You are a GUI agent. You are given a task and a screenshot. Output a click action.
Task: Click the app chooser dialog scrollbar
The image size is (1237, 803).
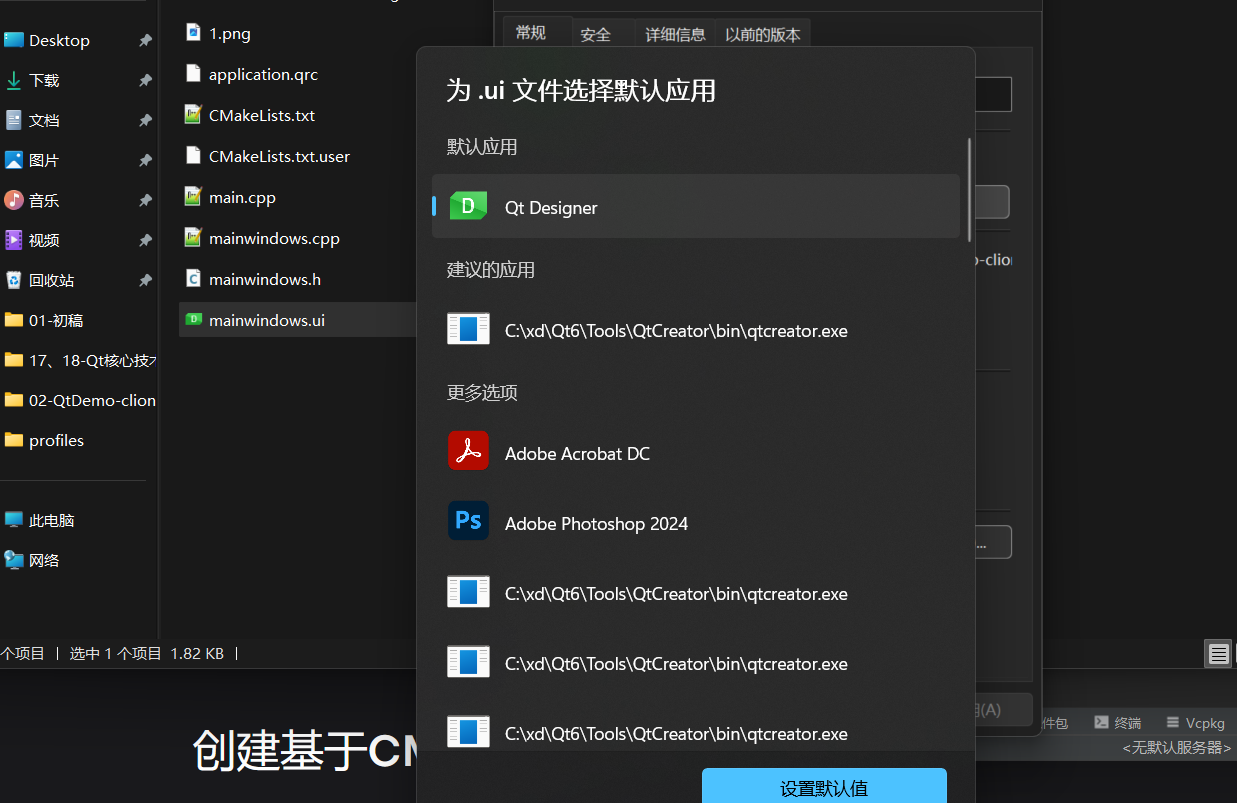coord(969,190)
